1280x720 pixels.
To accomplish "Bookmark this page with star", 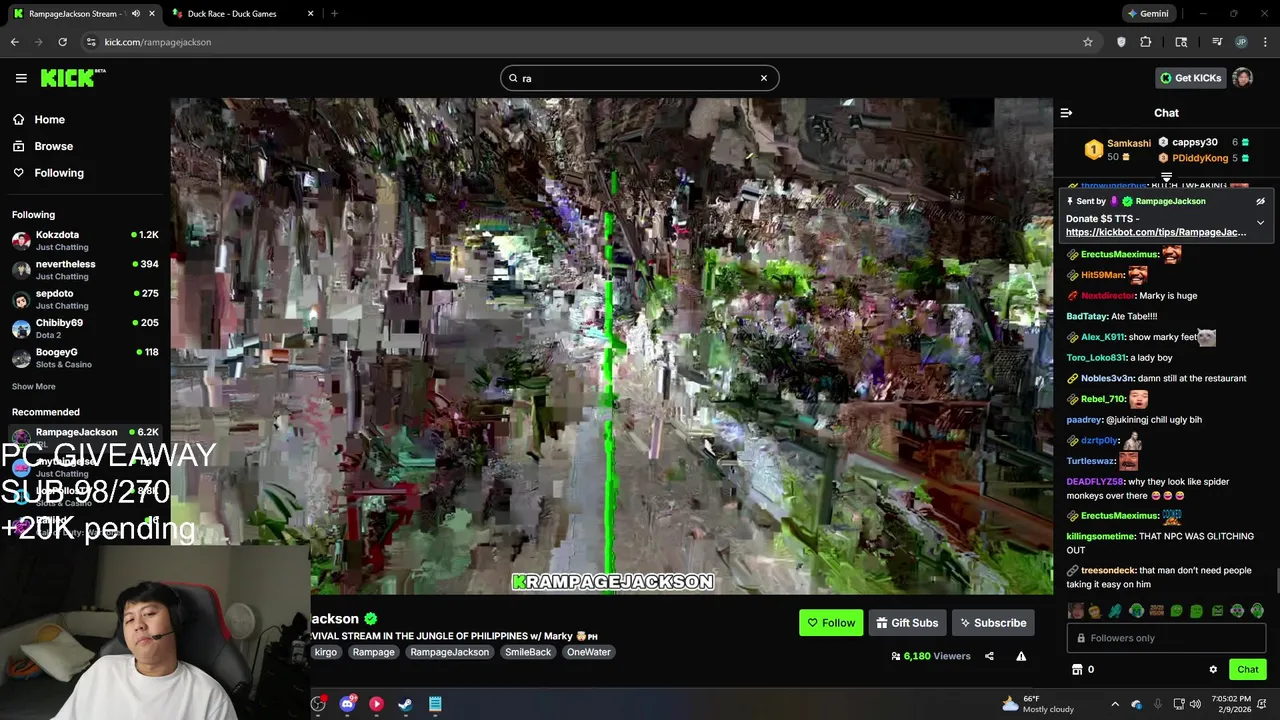I will (x=1088, y=42).
